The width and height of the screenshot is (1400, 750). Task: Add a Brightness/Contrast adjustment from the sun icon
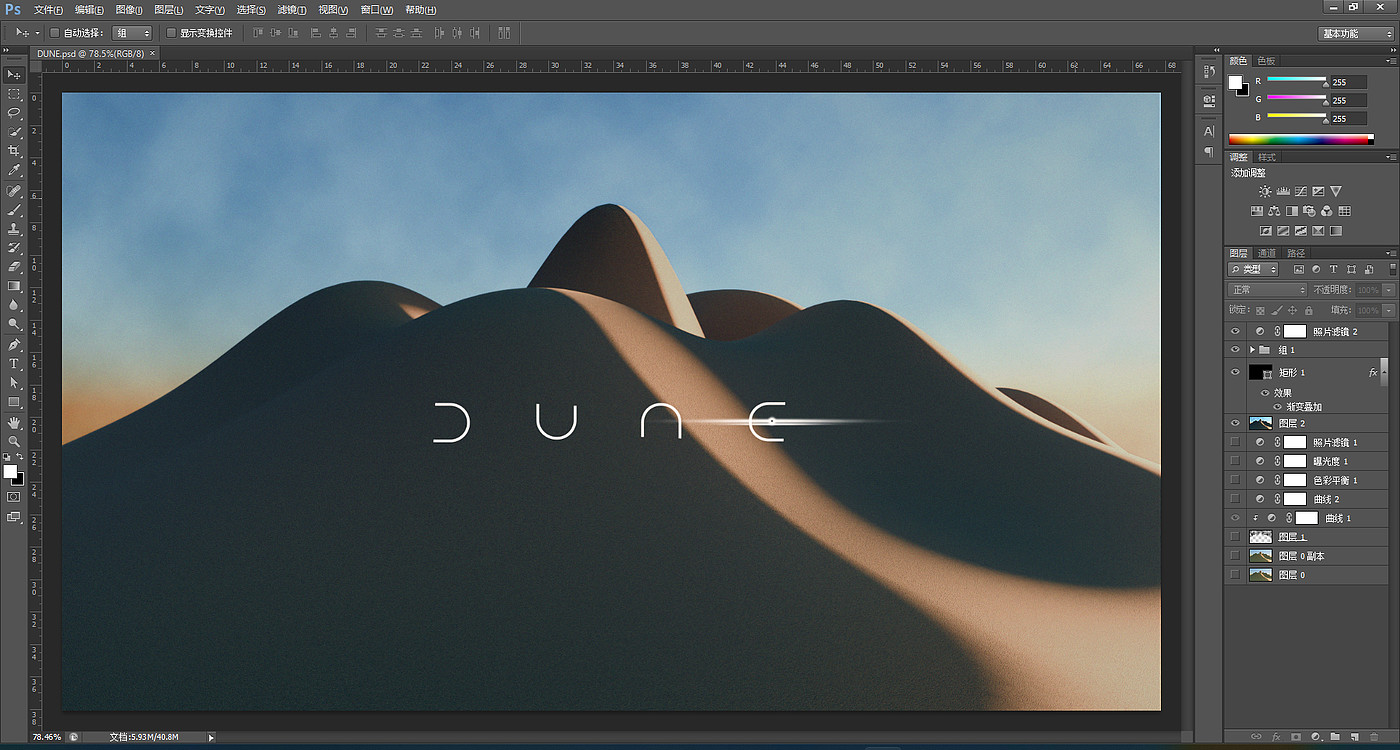point(1265,191)
